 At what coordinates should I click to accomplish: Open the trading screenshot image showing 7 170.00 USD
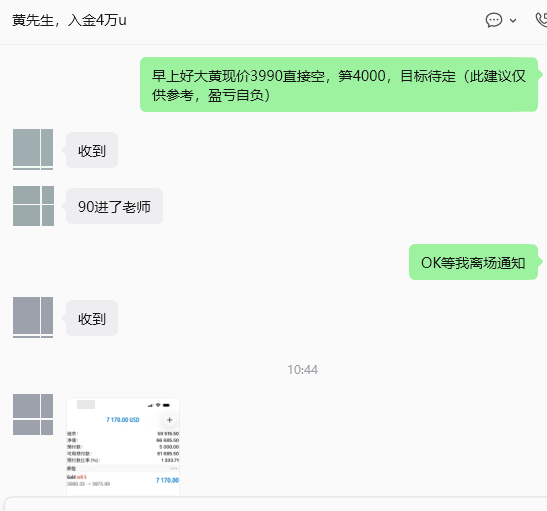coord(123,446)
